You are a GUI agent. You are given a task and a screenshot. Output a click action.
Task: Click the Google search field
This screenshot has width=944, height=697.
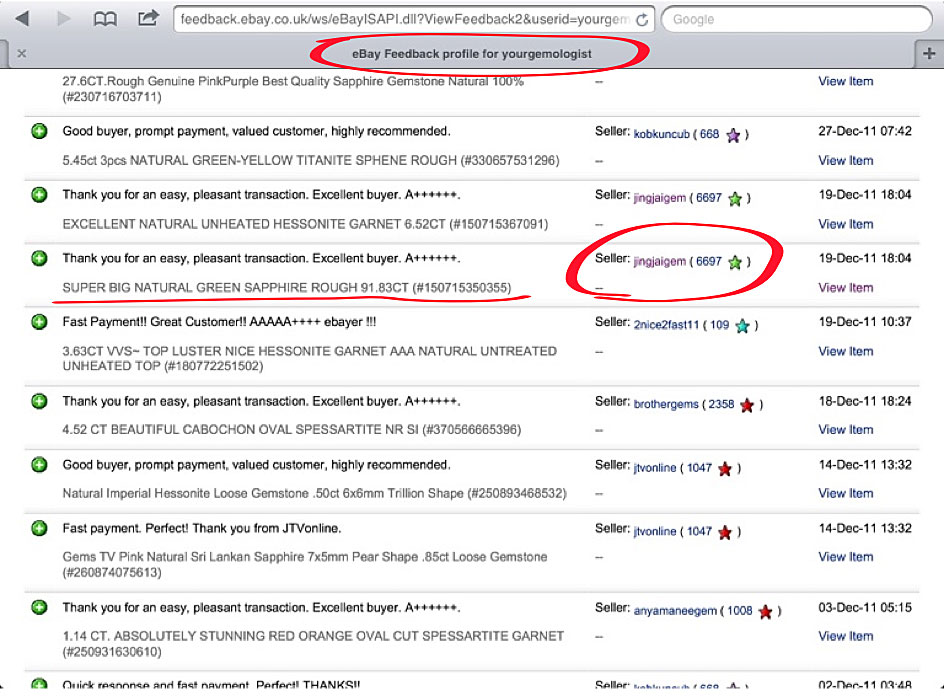[x=796, y=19]
